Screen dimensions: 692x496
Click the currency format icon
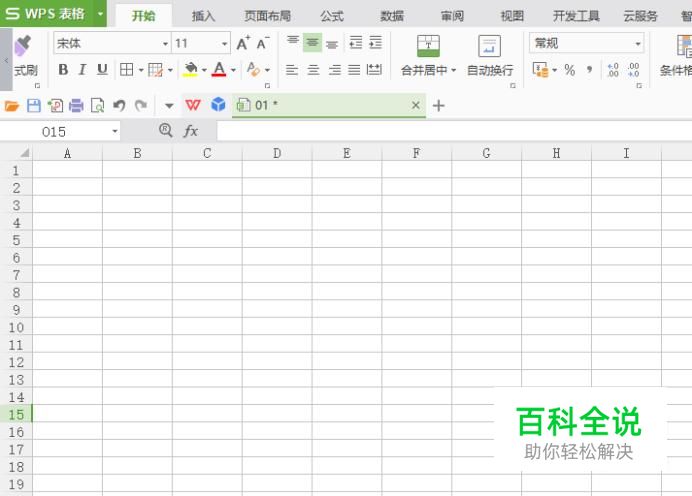(541, 69)
